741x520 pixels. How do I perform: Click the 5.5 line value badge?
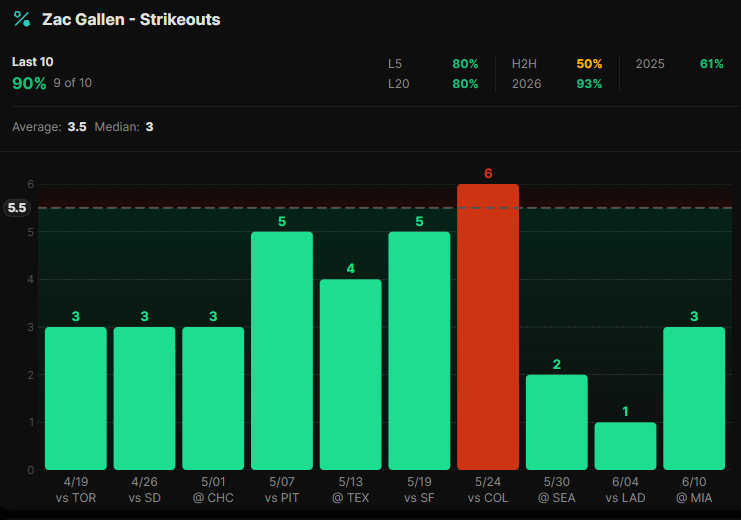point(17,208)
